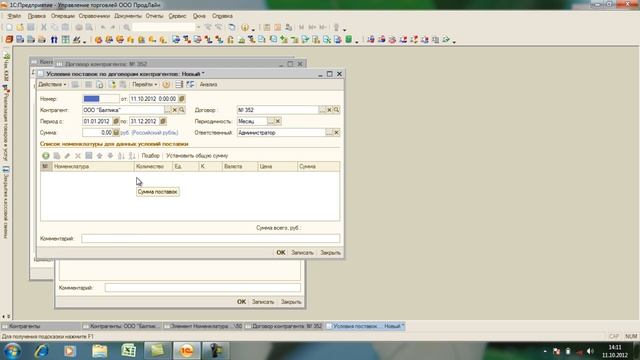Image resolution: width=640 pixels, height=360 pixels.
Task: Click the Подбор button
Action: (150, 156)
